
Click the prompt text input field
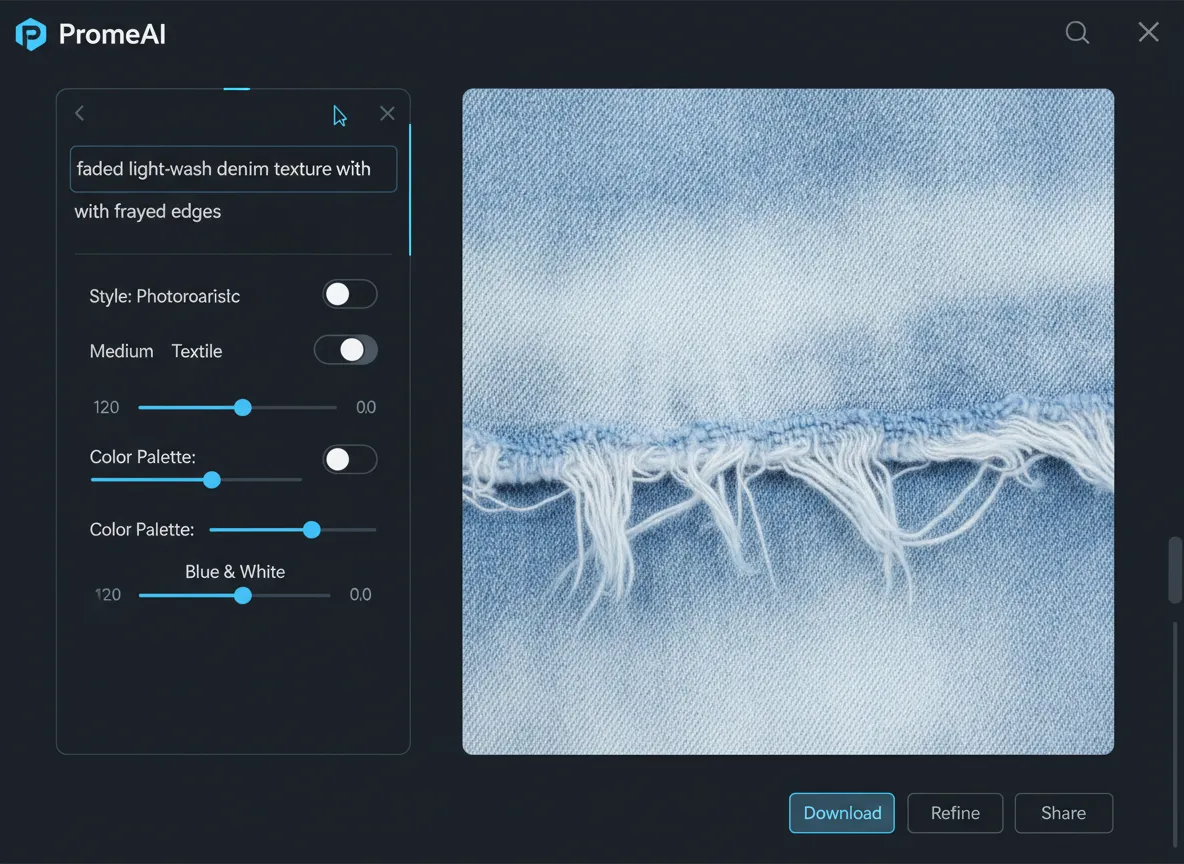click(233, 169)
